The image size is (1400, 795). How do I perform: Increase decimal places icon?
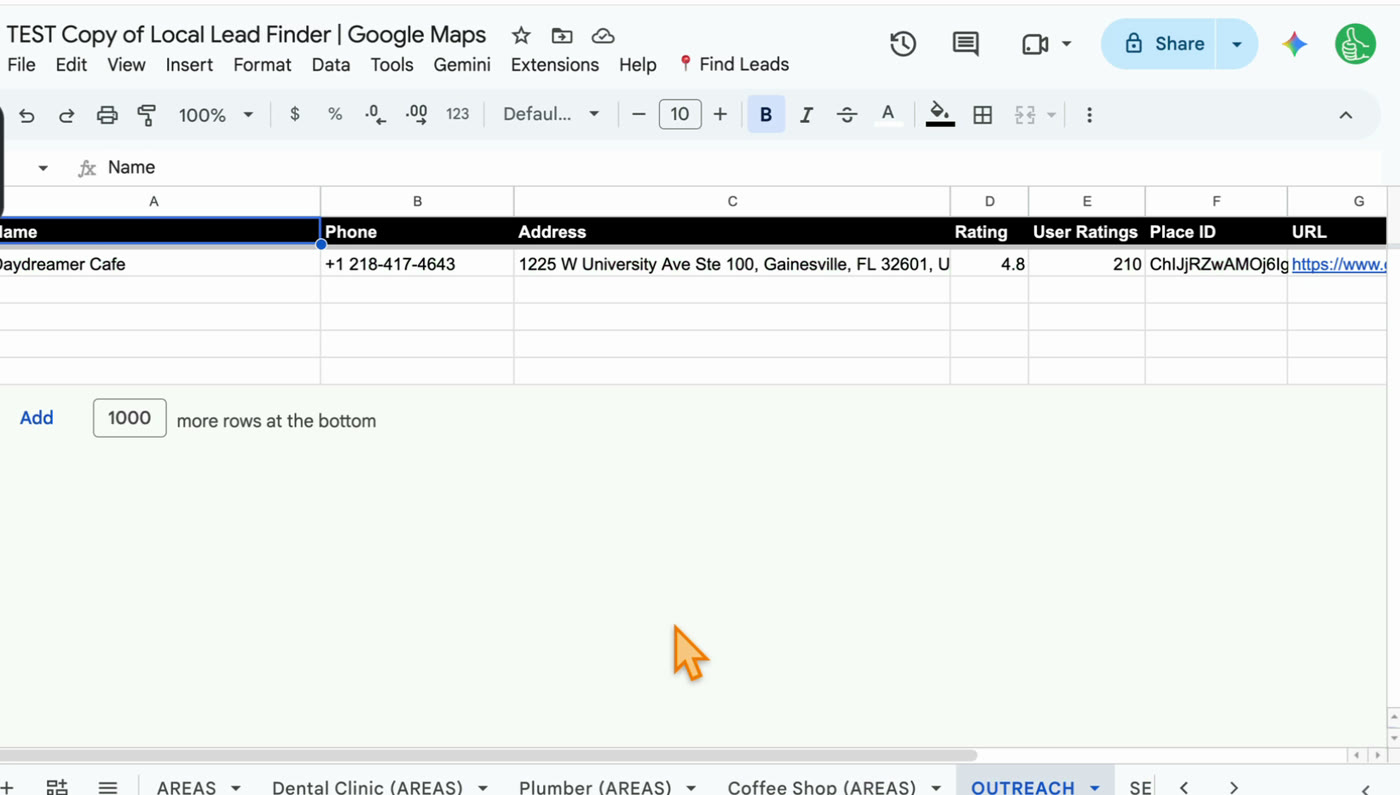tap(416, 115)
